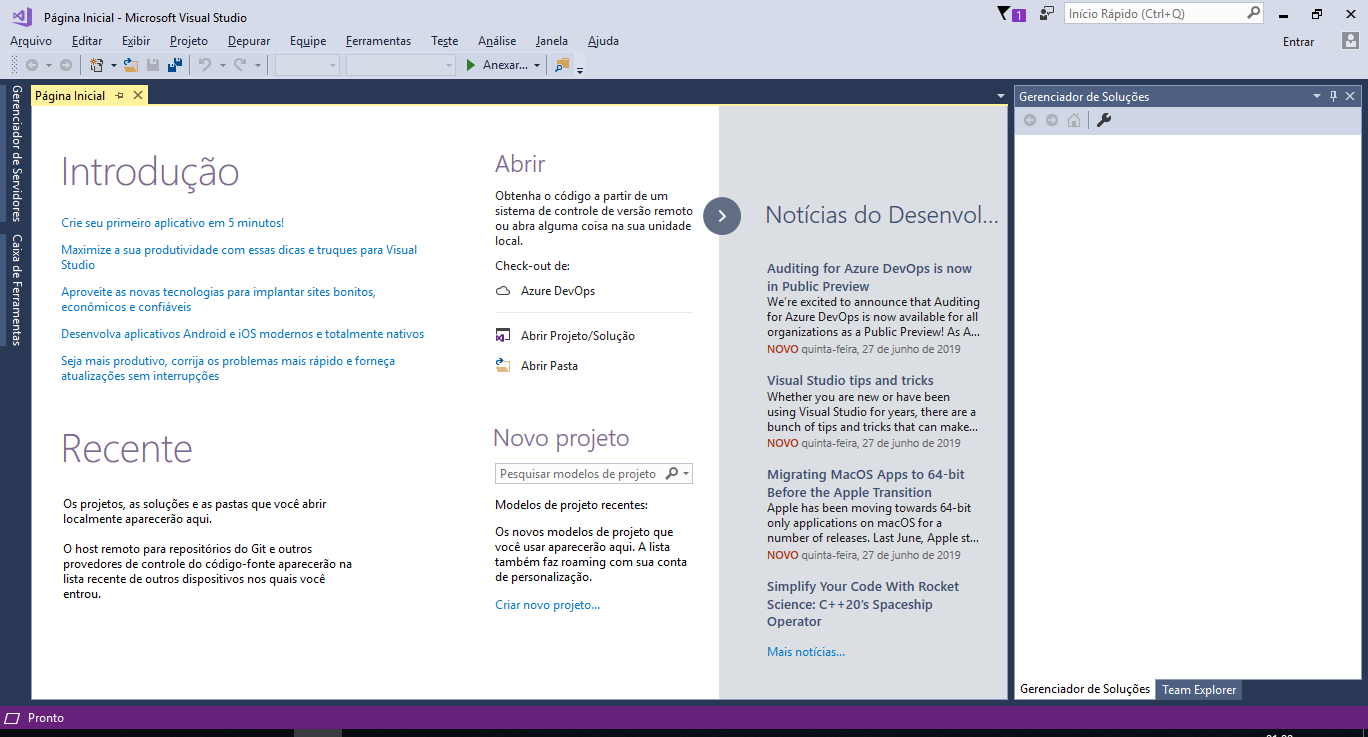Viewport: 1368px width, 737px height.
Task: Open the toolbar overflow options arrow
Action: coord(580,69)
